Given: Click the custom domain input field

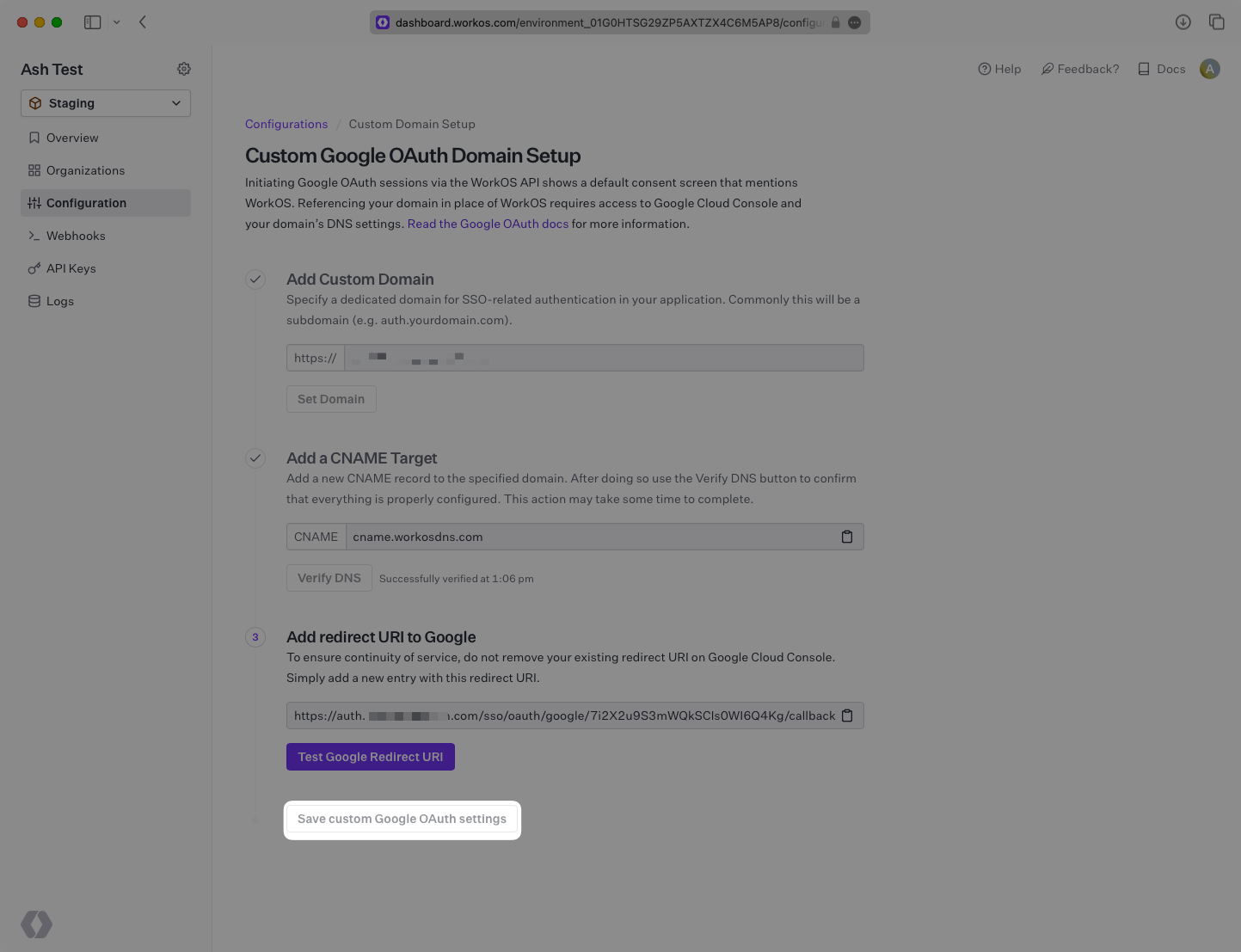Looking at the screenshot, I should coord(604,358).
